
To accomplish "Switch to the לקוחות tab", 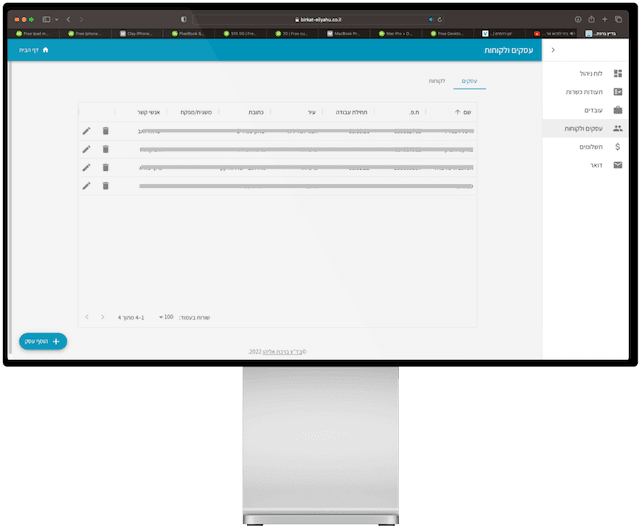I will 437,81.
